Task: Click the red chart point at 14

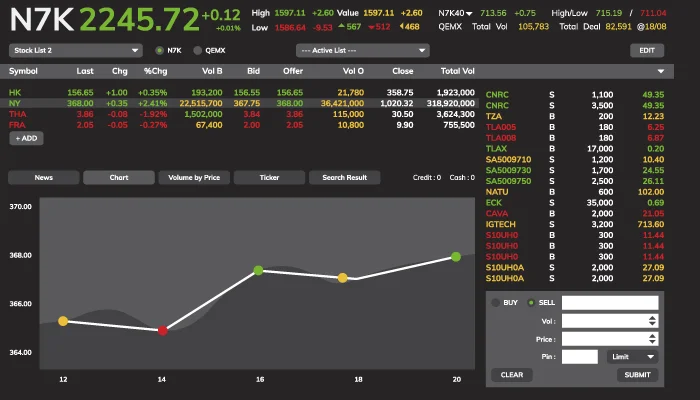Action: tap(163, 329)
